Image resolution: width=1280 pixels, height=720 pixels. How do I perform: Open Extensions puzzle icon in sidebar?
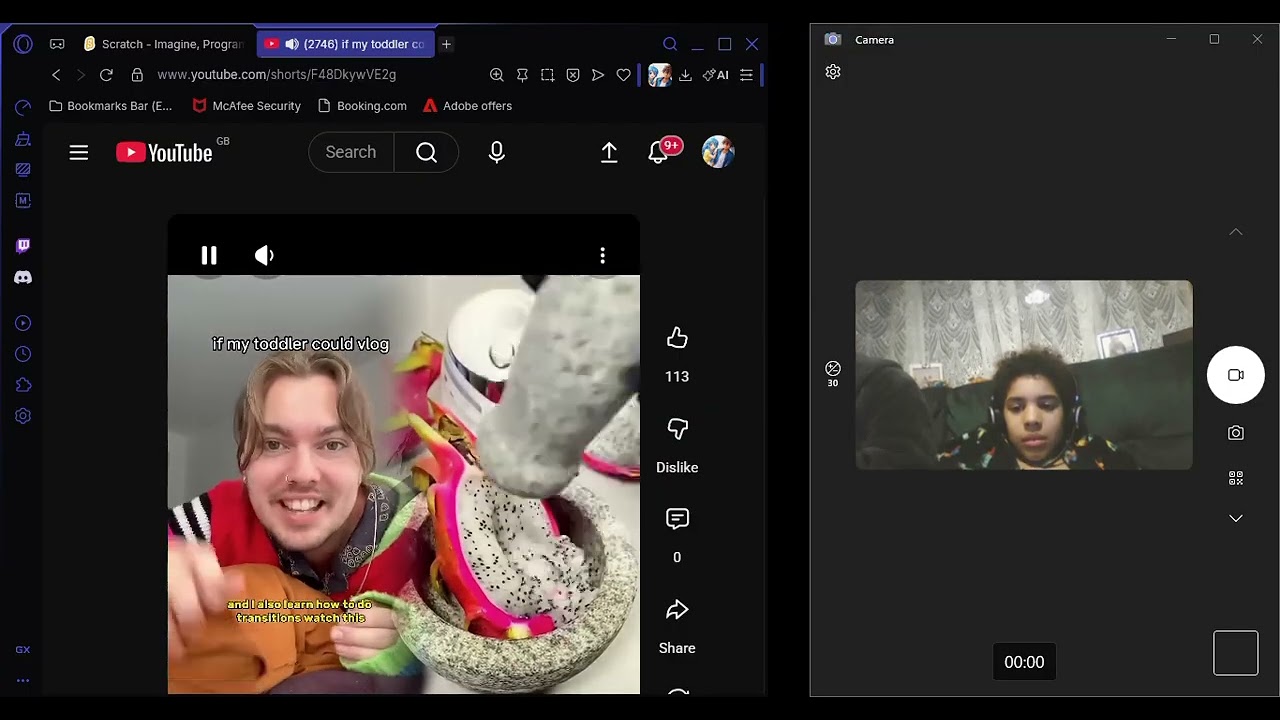[x=23, y=385]
